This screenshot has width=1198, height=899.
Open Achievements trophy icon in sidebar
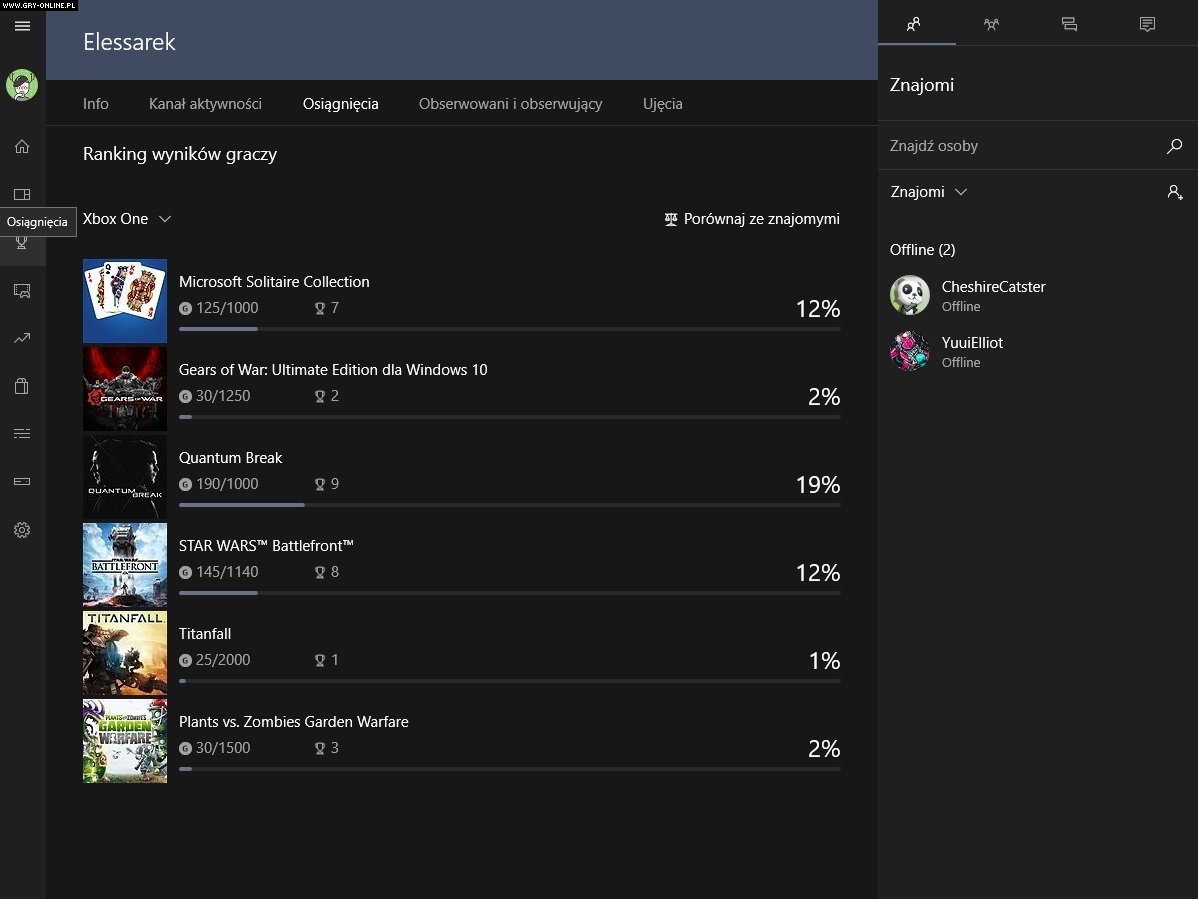[22, 243]
